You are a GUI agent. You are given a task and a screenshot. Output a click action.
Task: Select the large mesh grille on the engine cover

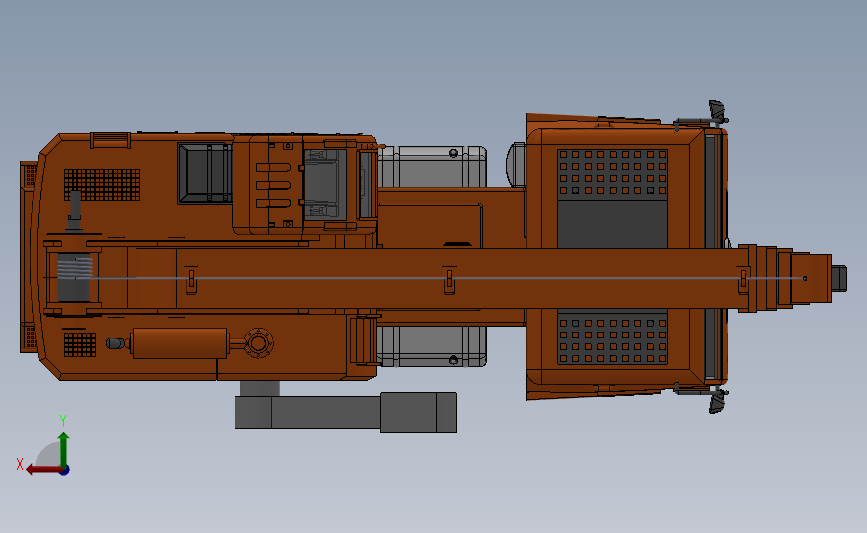[102, 185]
